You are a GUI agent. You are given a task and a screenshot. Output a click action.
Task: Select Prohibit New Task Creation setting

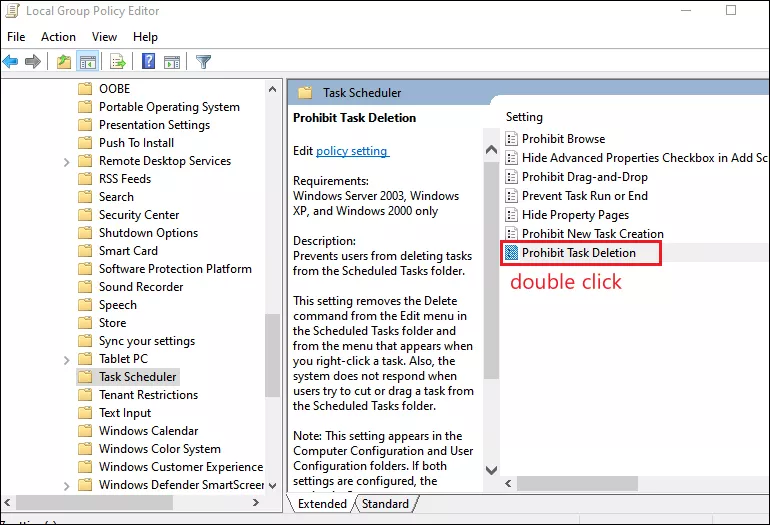[x=593, y=234]
